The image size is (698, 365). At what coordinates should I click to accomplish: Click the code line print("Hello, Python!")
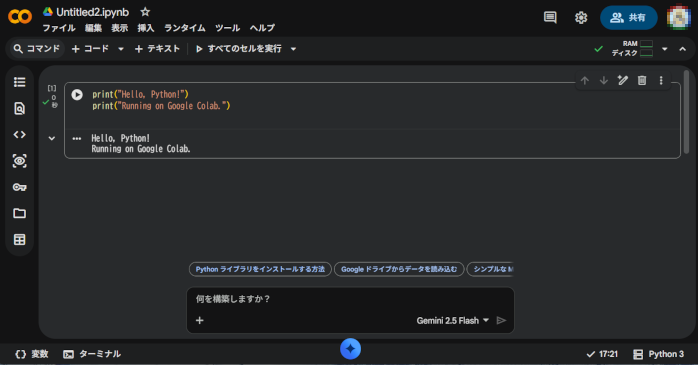coord(140,94)
